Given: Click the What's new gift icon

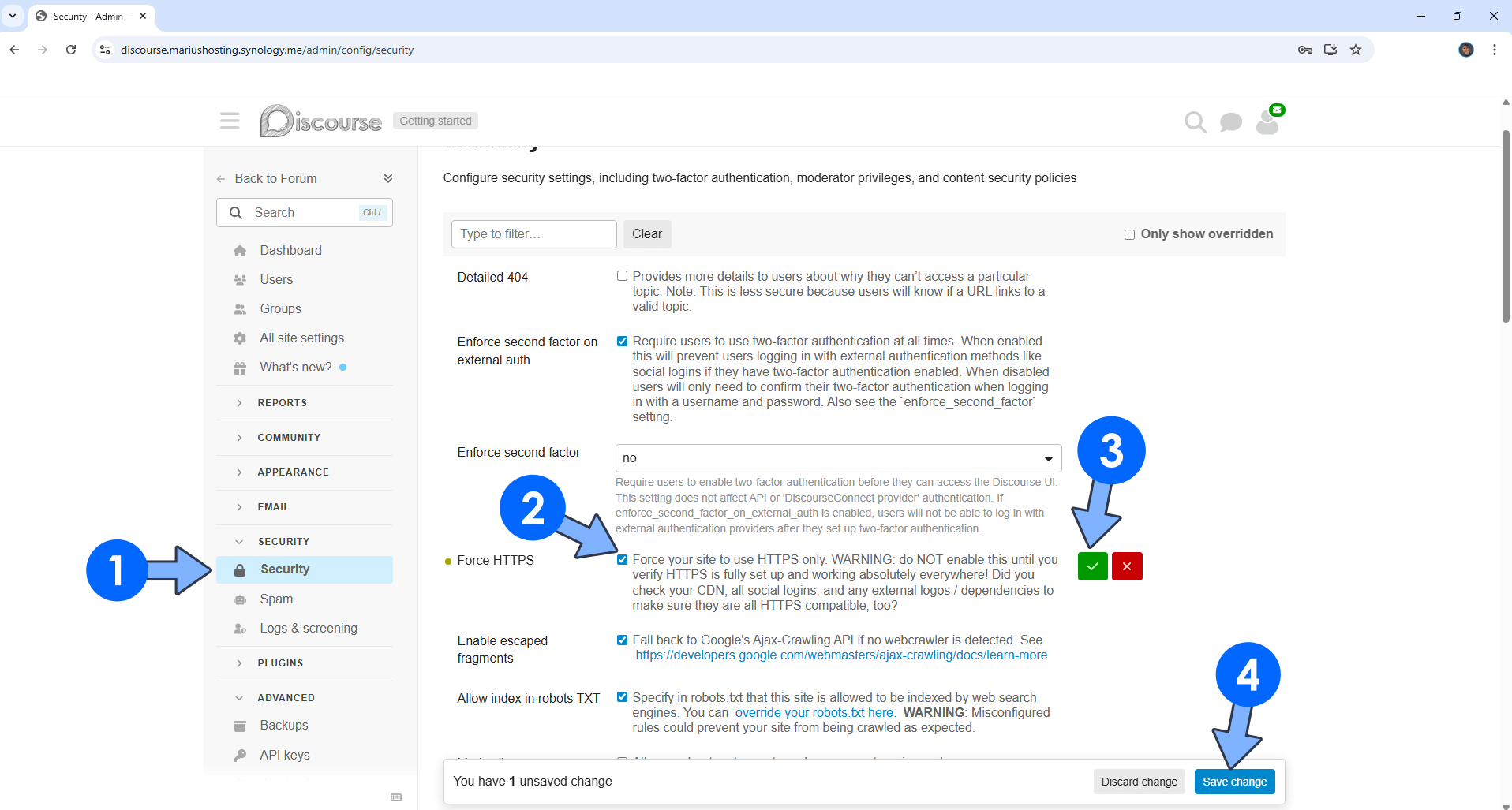Looking at the screenshot, I should (240, 368).
